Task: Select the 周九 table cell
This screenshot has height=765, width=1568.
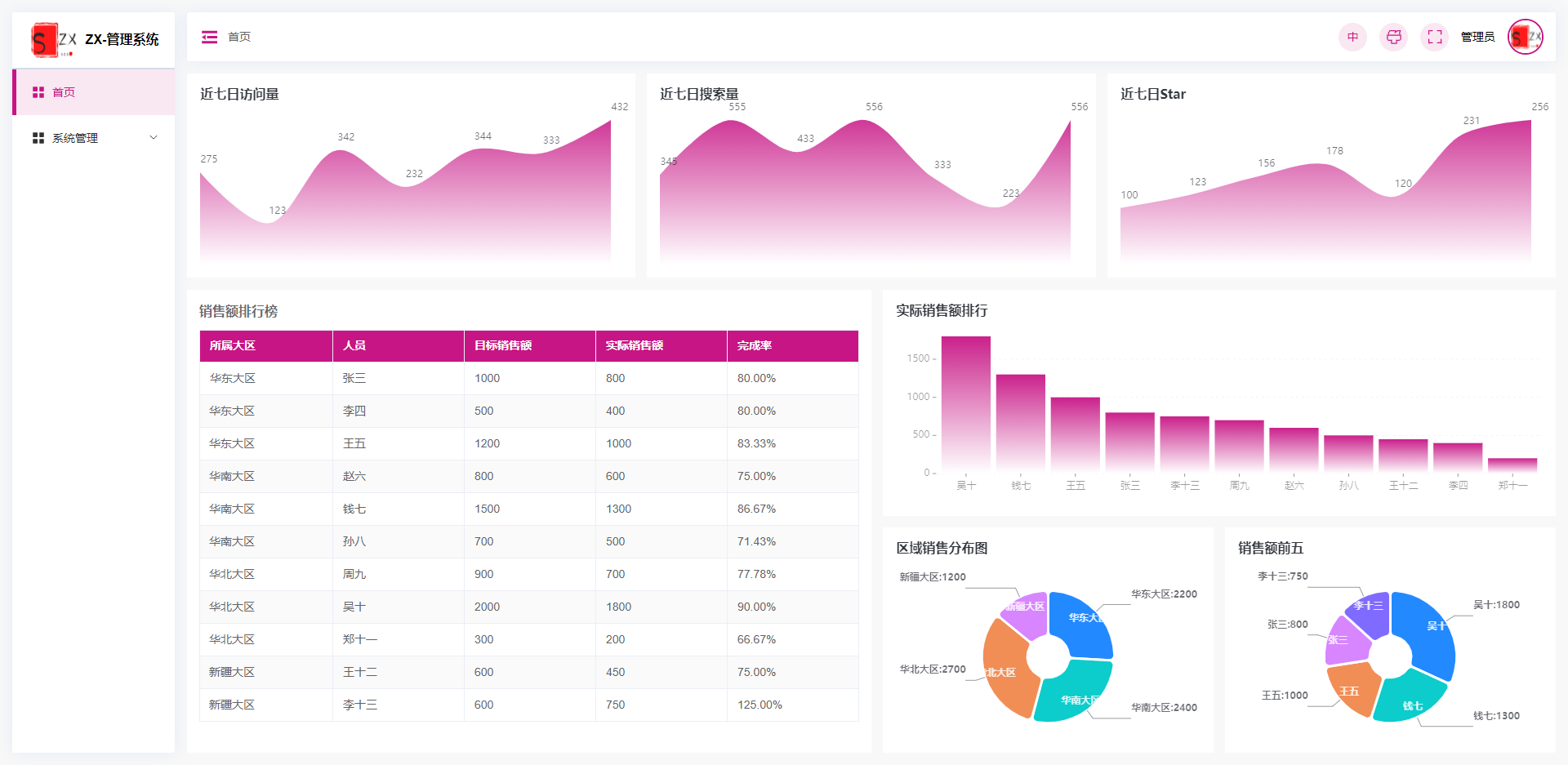Action: click(x=399, y=574)
